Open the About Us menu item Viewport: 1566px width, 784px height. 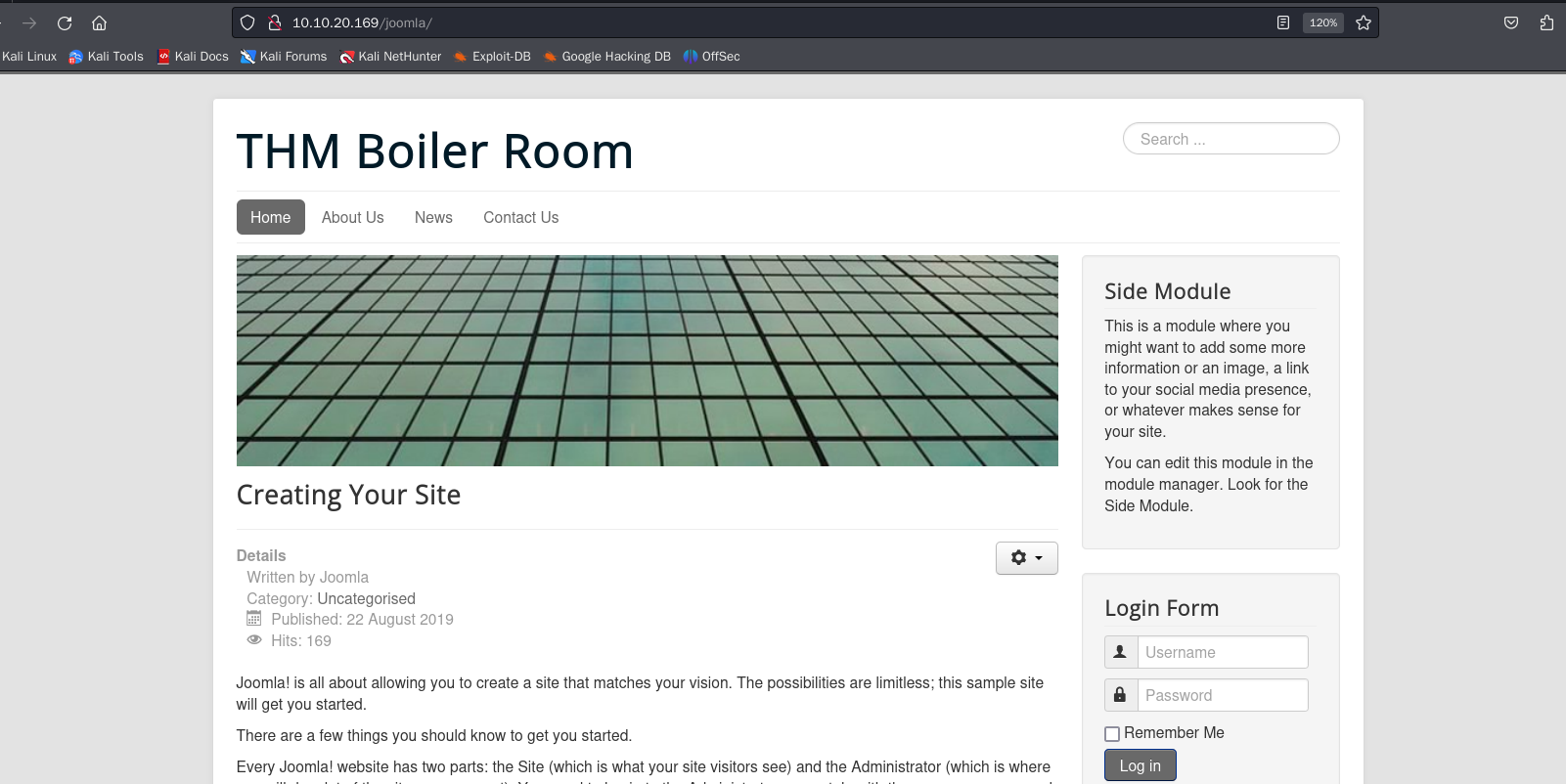352,217
